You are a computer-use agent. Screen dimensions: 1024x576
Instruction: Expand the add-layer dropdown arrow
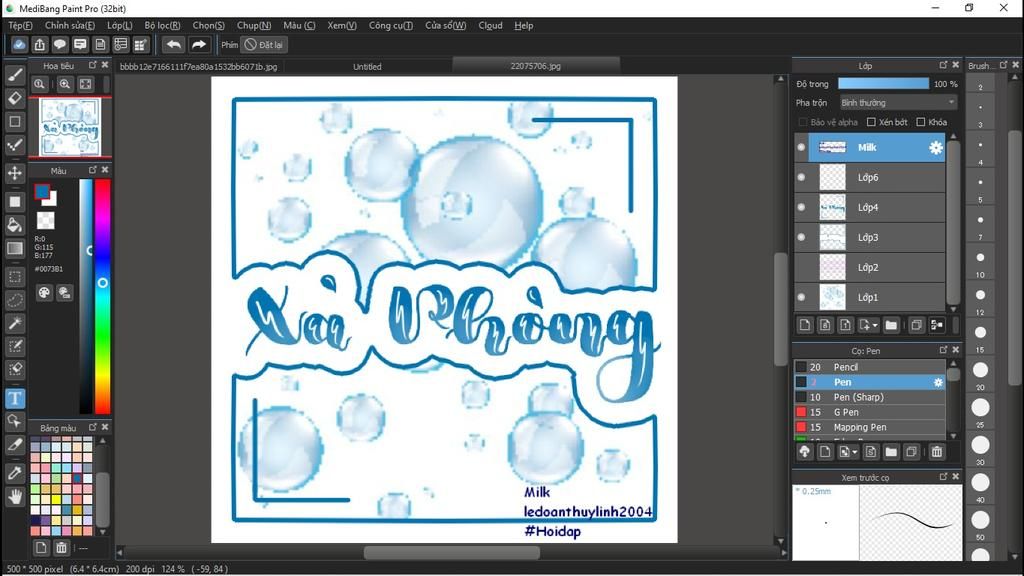(875, 325)
